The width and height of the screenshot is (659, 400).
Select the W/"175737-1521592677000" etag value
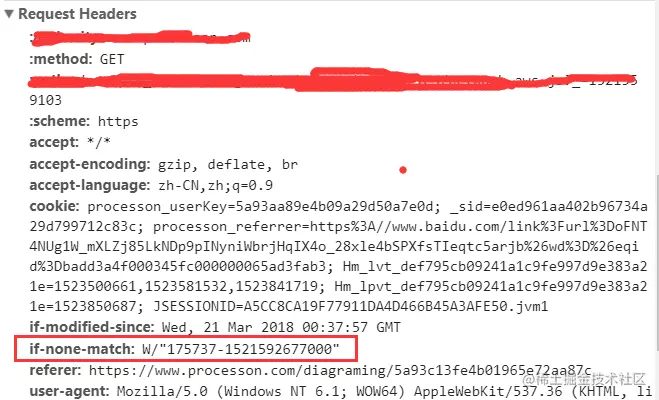(x=240, y=349)
